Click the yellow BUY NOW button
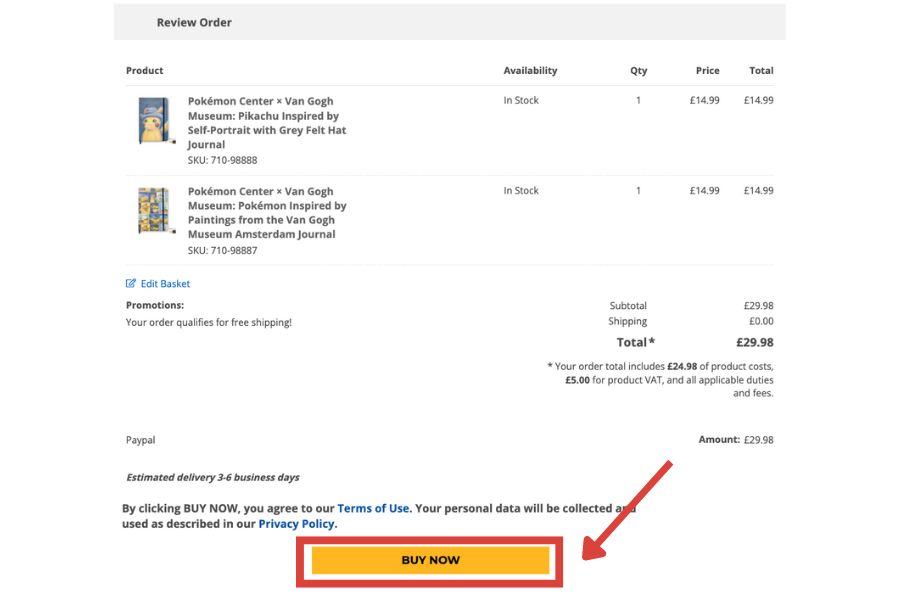 (x=430, y=560)
